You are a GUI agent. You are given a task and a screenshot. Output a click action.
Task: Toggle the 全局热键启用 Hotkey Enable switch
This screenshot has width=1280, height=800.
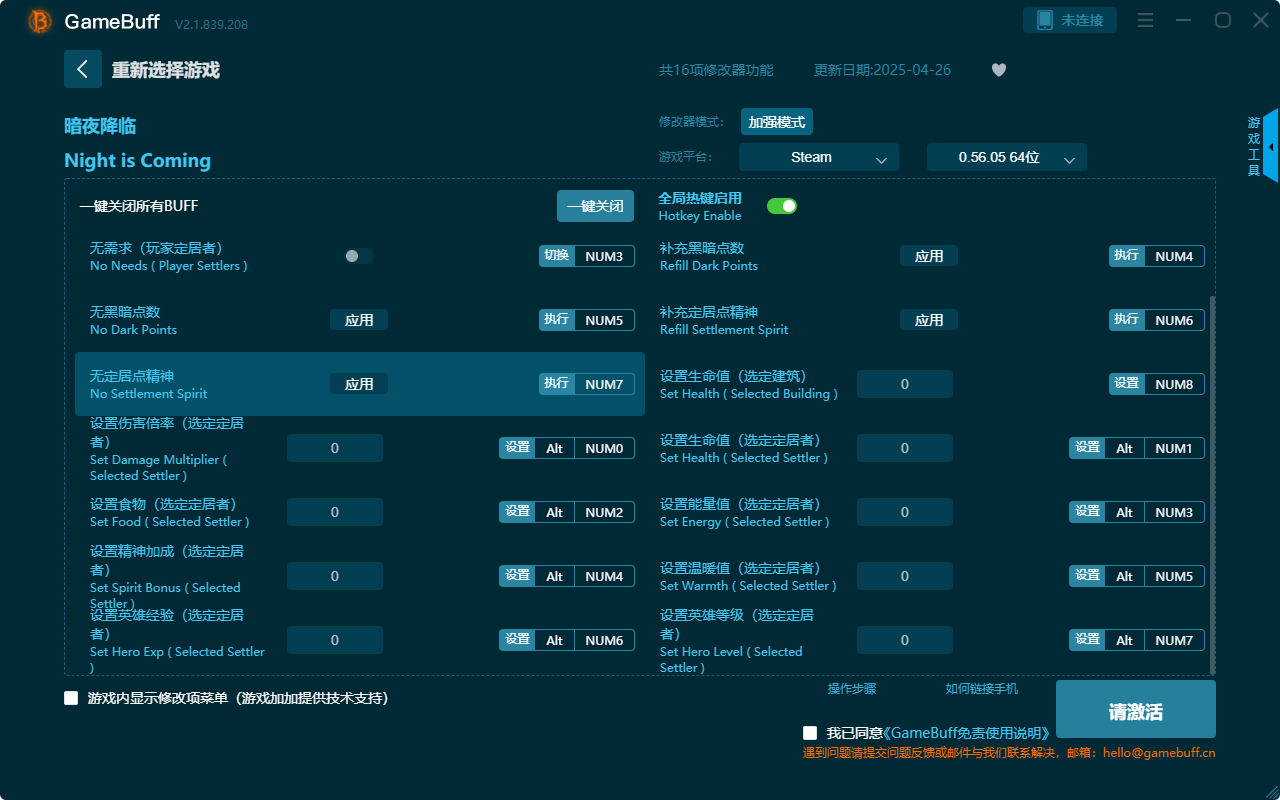click(781, 205)
